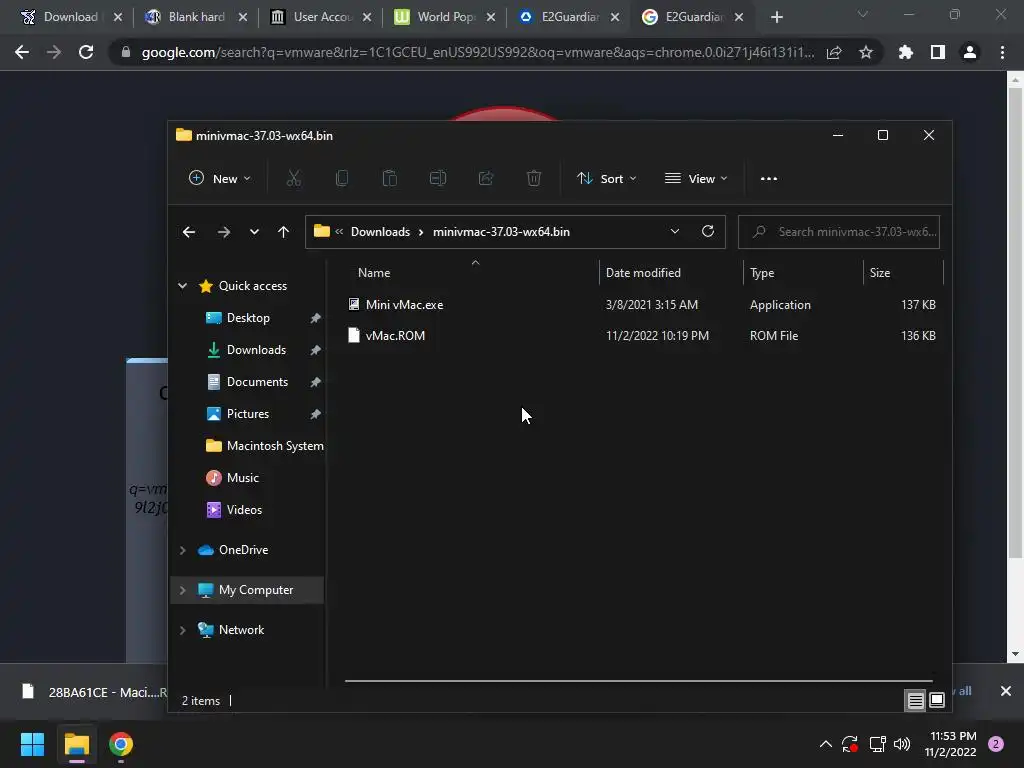Viewport: 1024px width, 768px height.
Task: Open the Windows Start menu
Action: 32,744
